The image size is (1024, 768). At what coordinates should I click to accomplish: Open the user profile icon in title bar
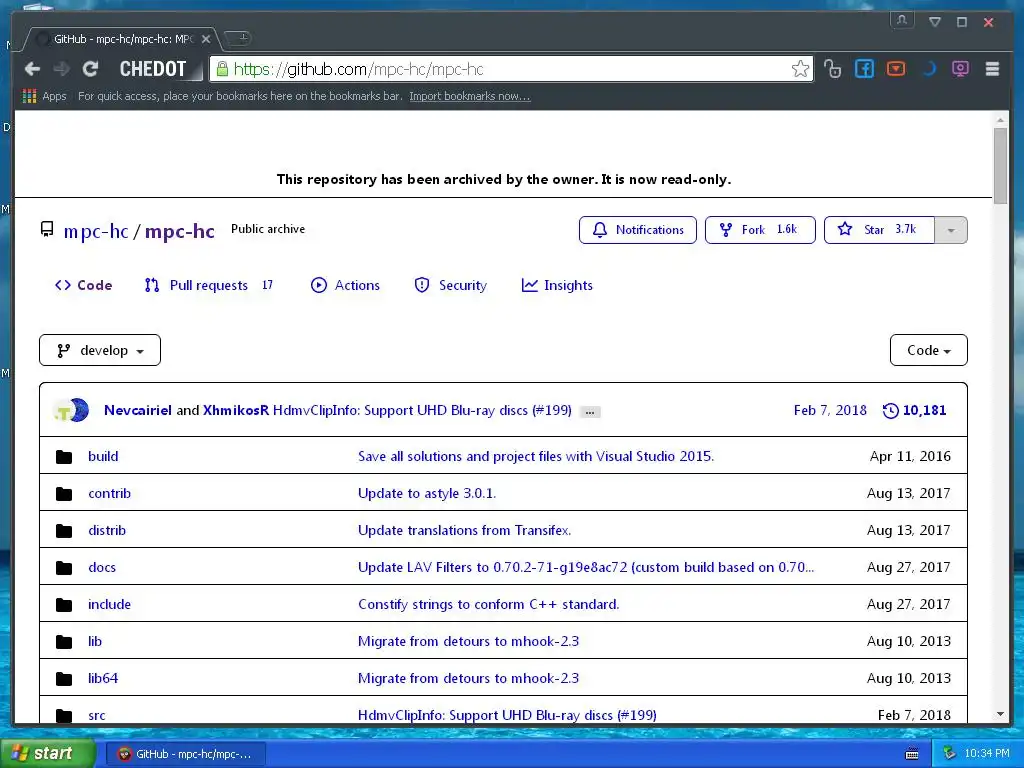(902, 20)
